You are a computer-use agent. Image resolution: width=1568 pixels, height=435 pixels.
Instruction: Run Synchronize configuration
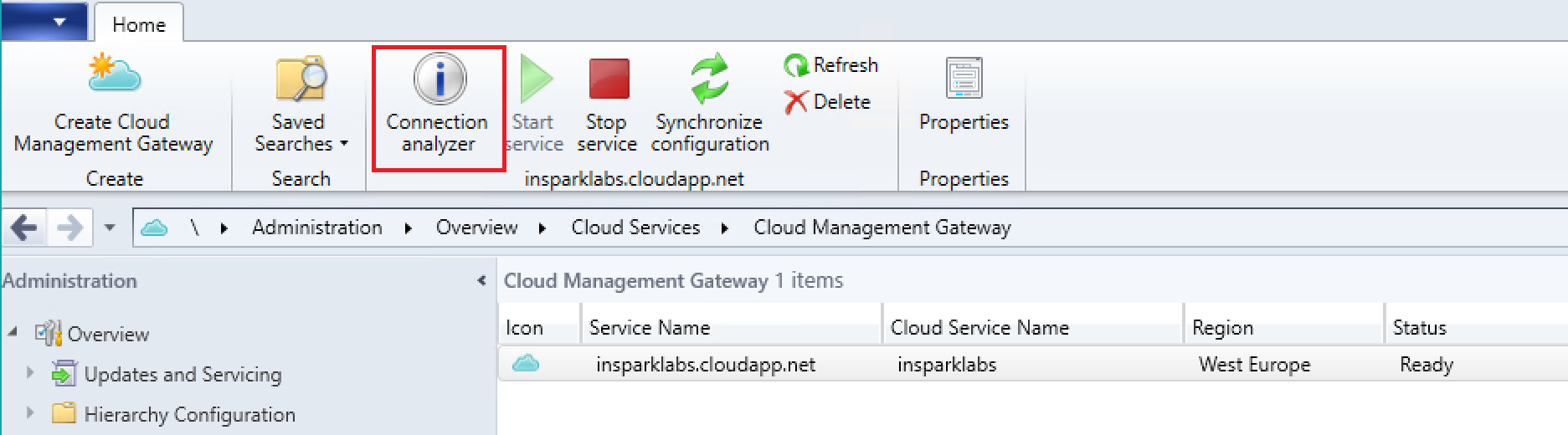[x=709, y=79]
